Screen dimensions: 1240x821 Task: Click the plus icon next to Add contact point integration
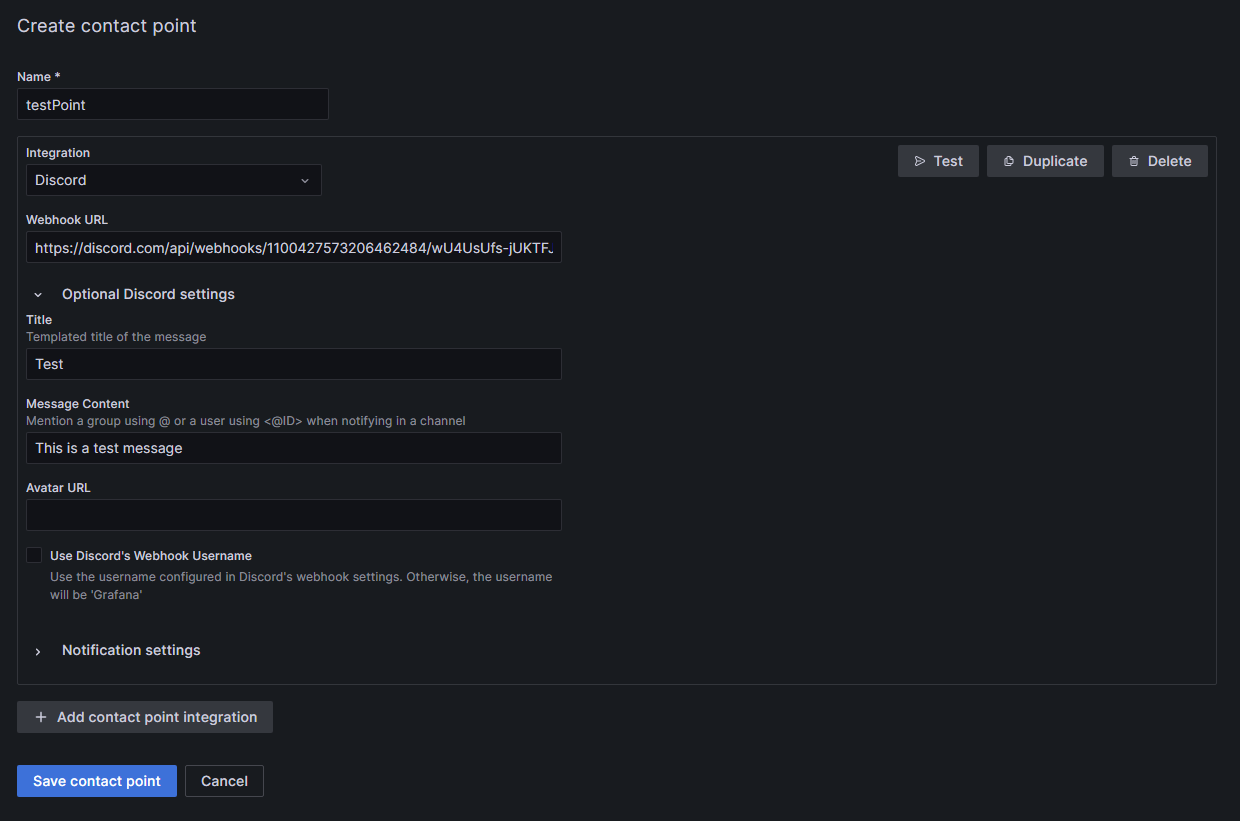[40, 716]
